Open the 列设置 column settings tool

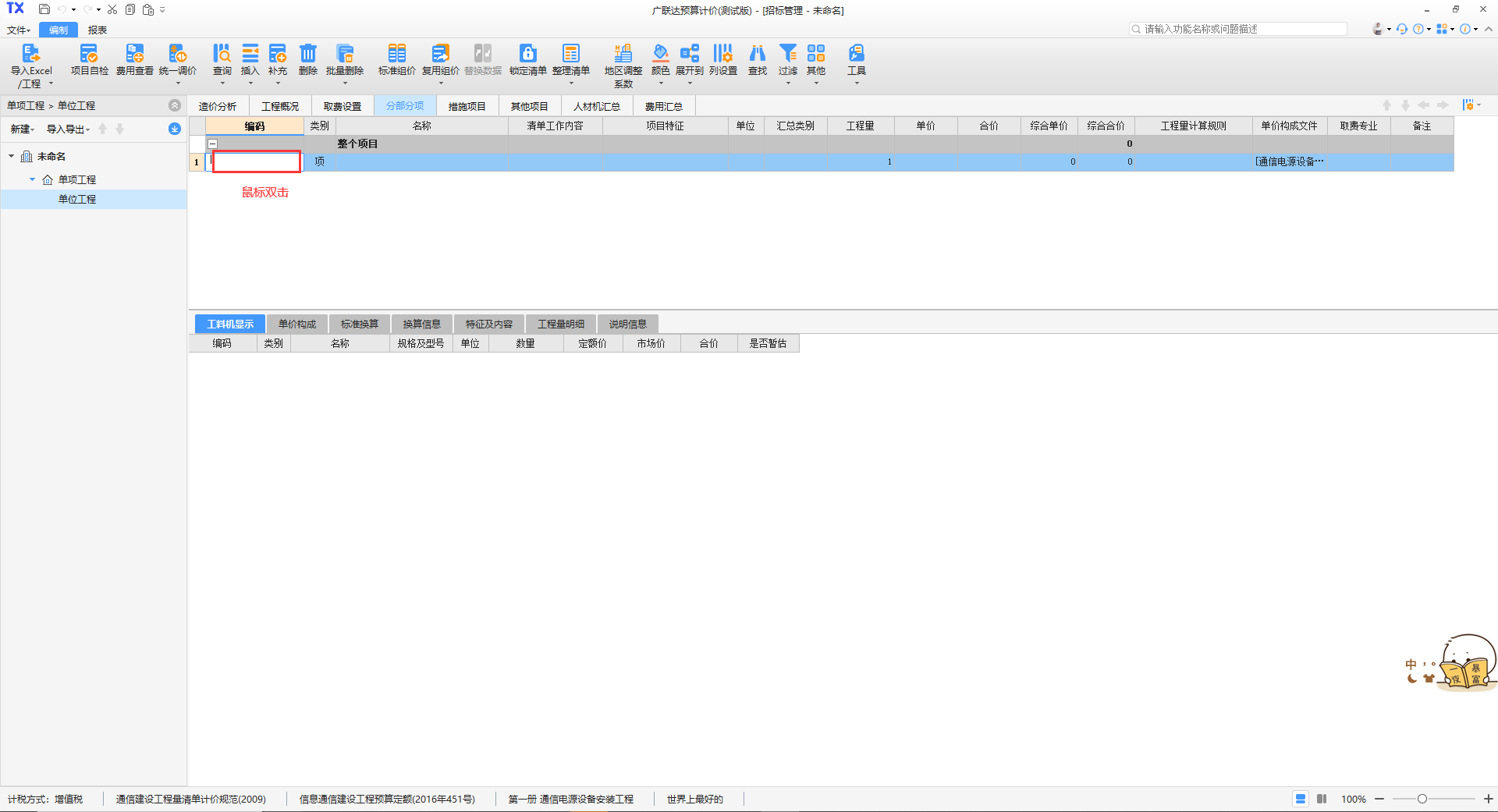(722, 54)
